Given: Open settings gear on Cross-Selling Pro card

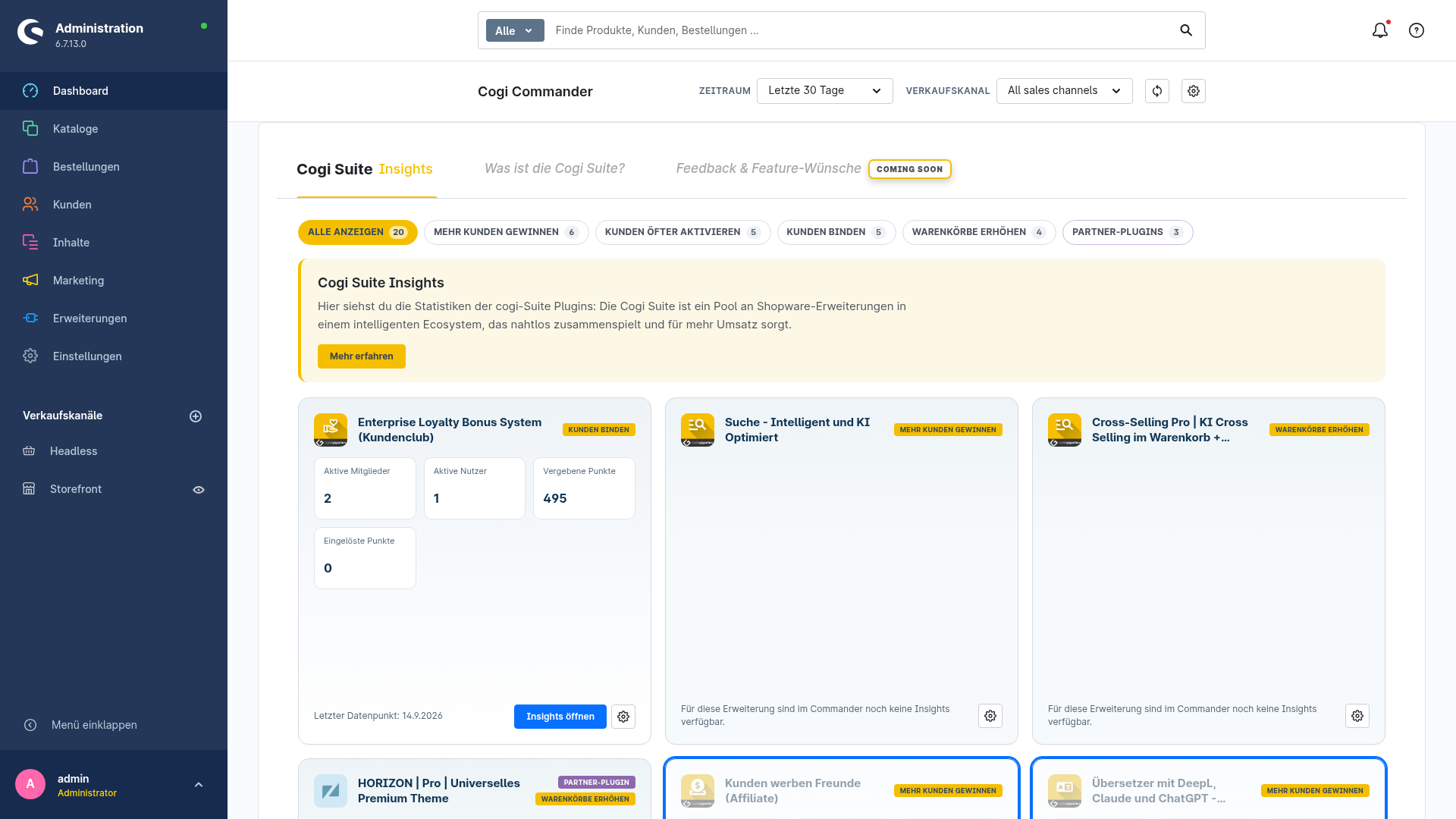Looking at the screenshot, I should coord(1357,716).
